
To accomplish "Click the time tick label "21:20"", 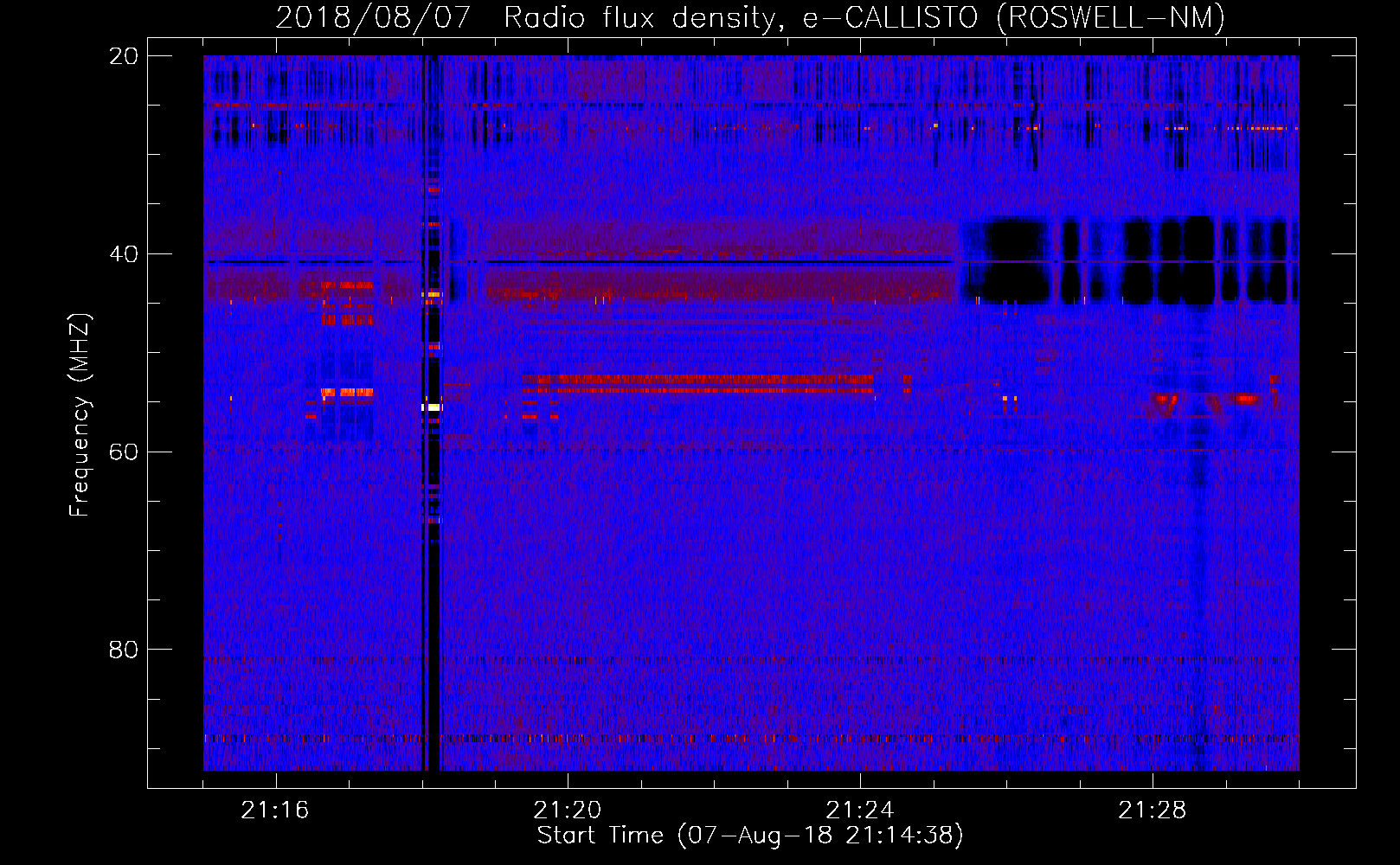I will (x=568, y=811).
